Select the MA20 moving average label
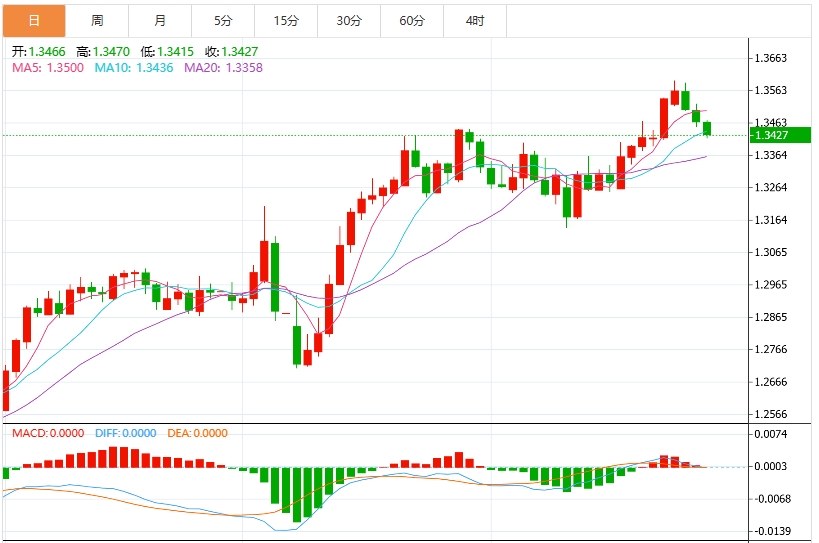The width and height of the screenshot is (819, 543). click(x=223, y=67)
